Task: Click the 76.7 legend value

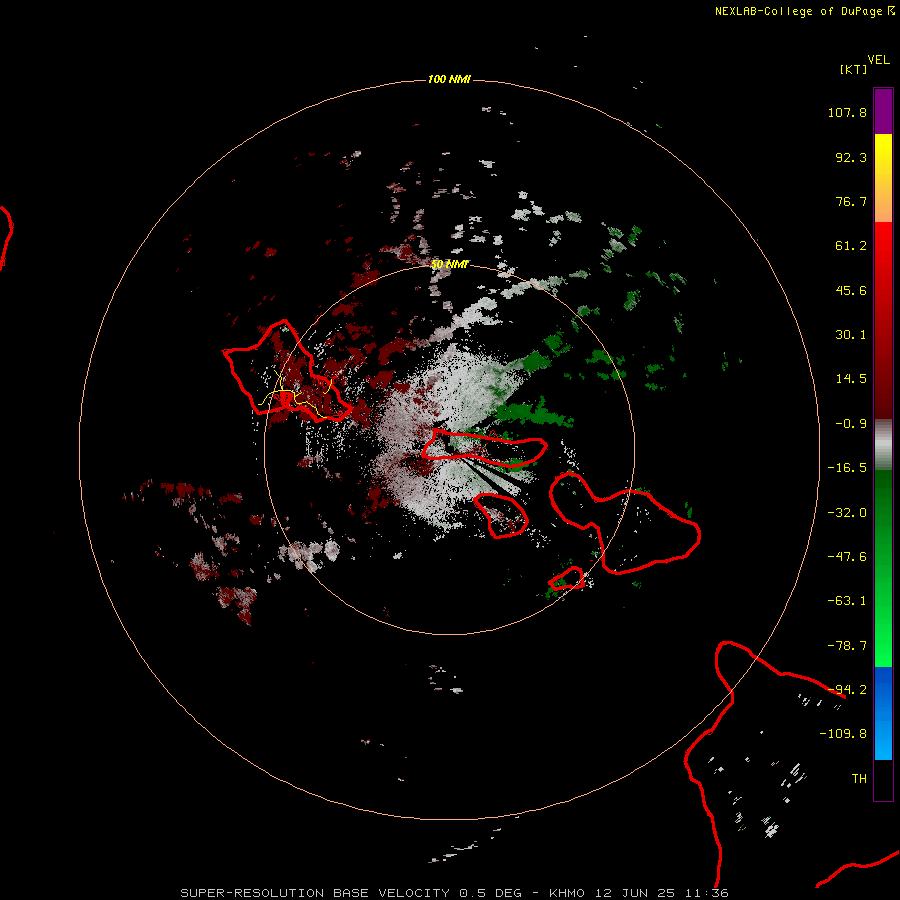Action: [x=851, y=201]
